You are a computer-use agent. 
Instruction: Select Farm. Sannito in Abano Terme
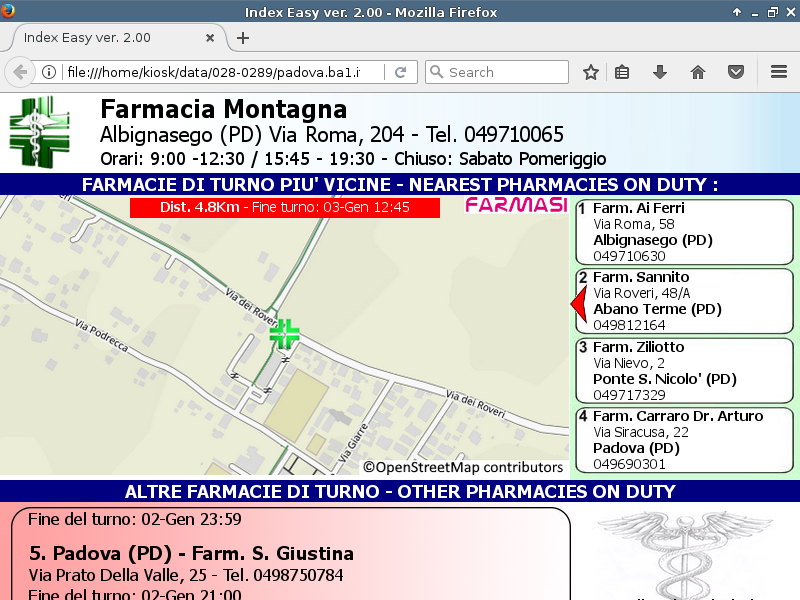click(x=684, y=301)
